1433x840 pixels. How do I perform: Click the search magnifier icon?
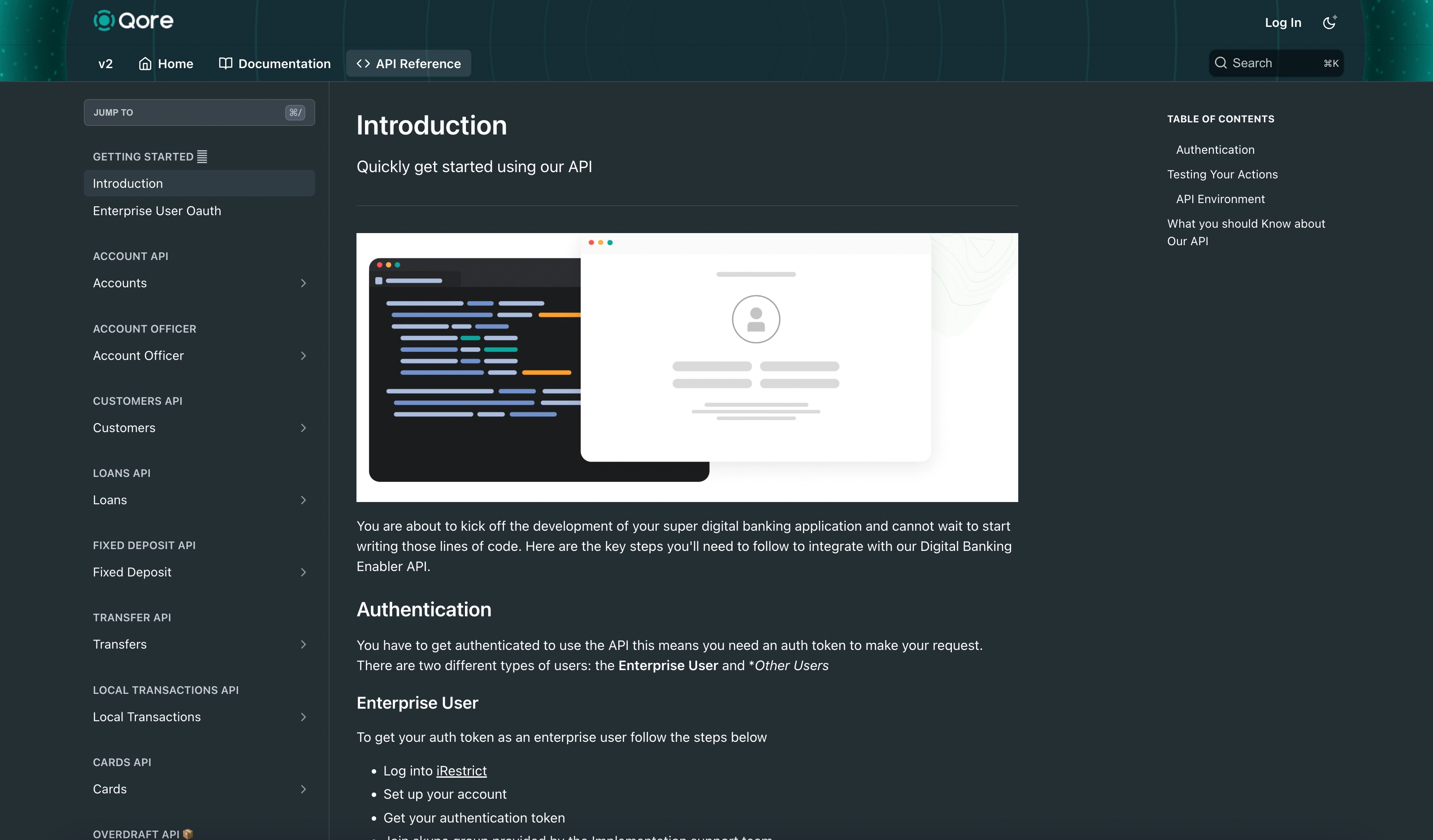click(1220, 63)
